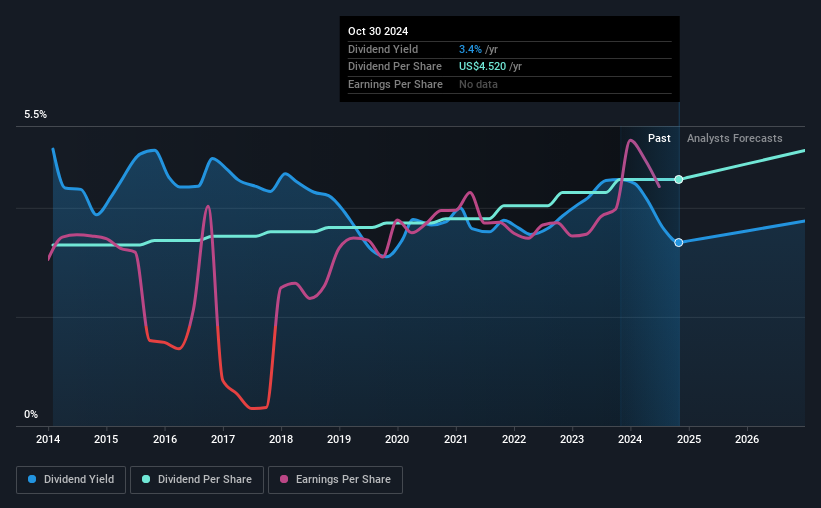Click the 'Oct 30 2024' tooltip date
Screen dimensions: 821x508
pyautogui.click(x=378, y=31)
